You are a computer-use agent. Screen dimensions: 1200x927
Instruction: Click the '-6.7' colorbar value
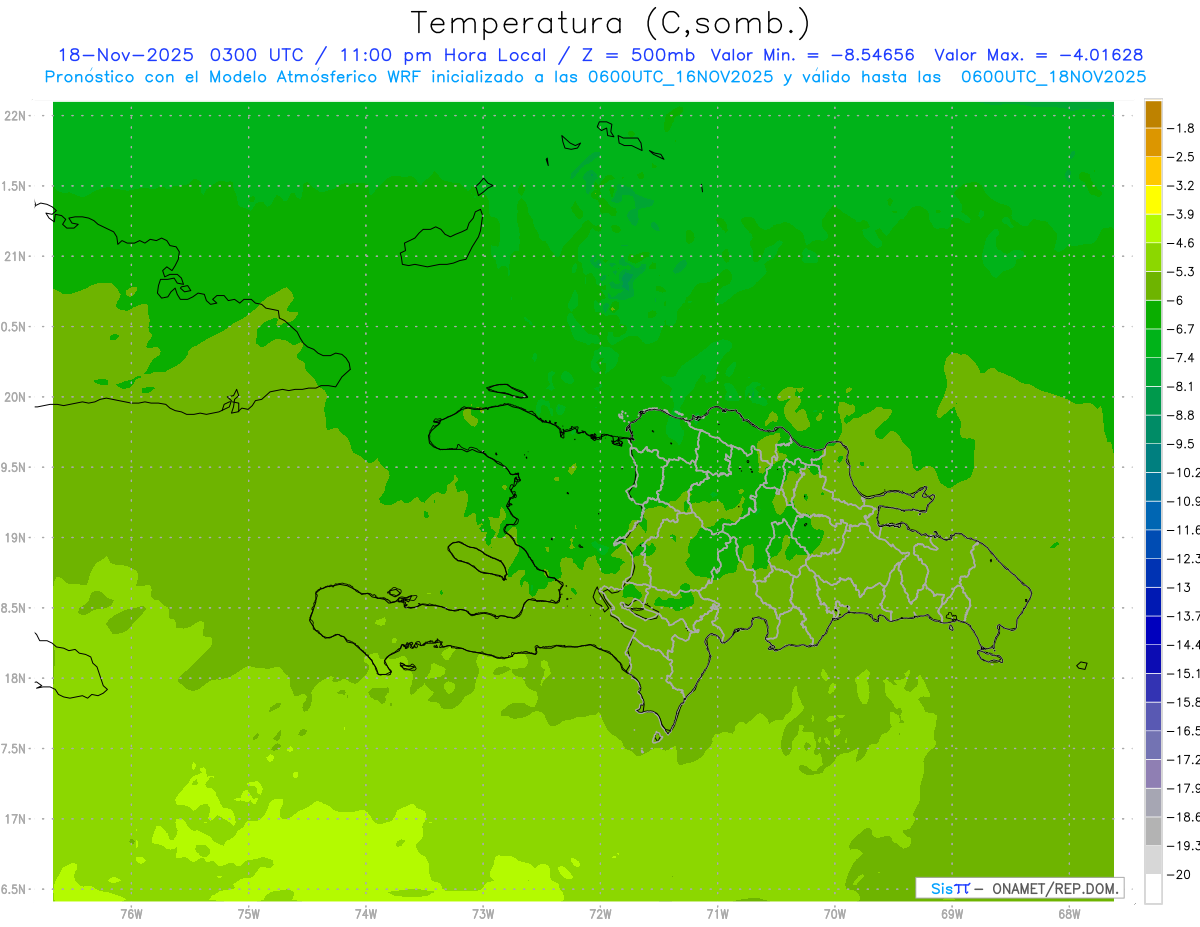(1180, 329)
